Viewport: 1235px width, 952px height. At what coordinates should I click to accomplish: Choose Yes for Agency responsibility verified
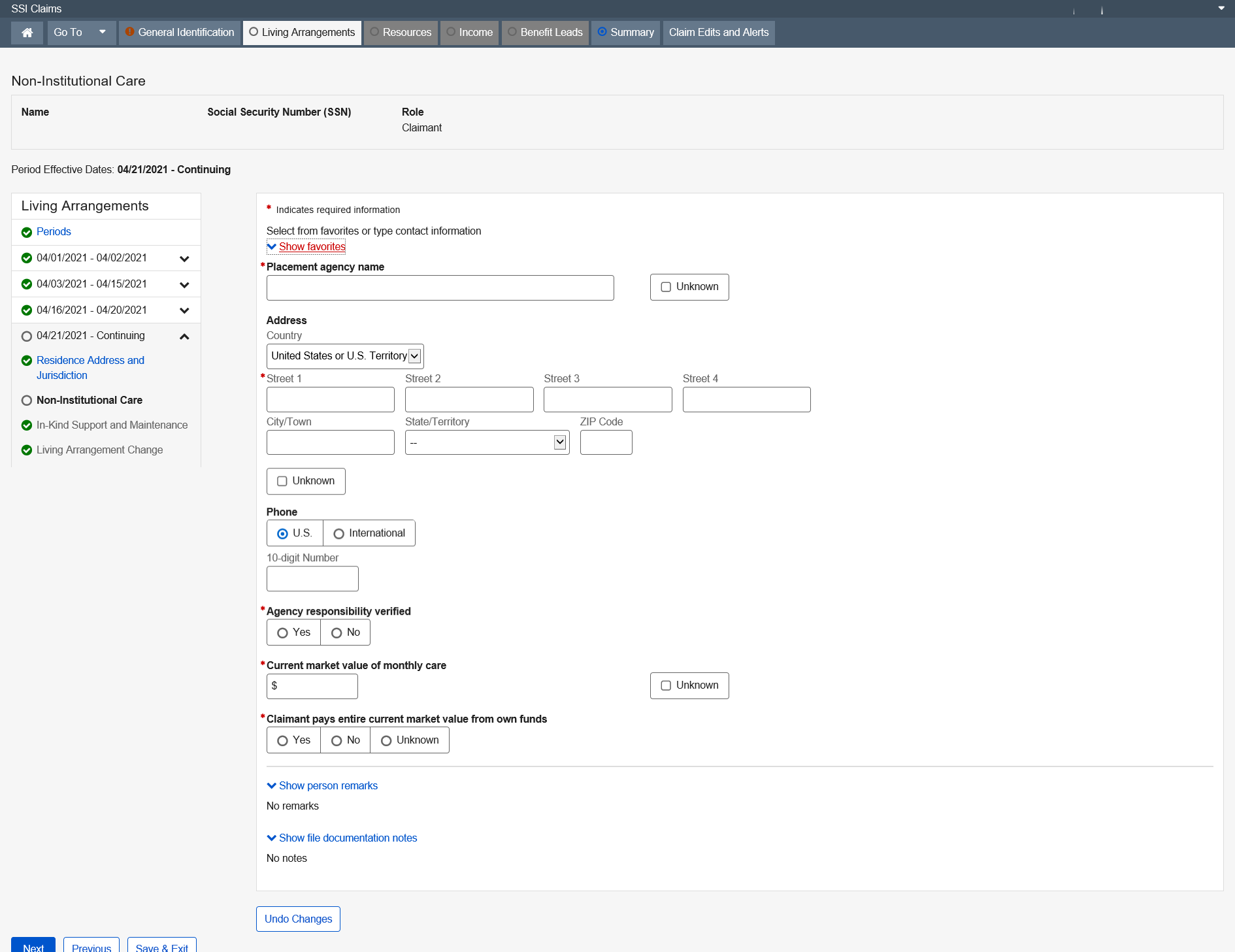pyautogui.click(x=282, y=633)
